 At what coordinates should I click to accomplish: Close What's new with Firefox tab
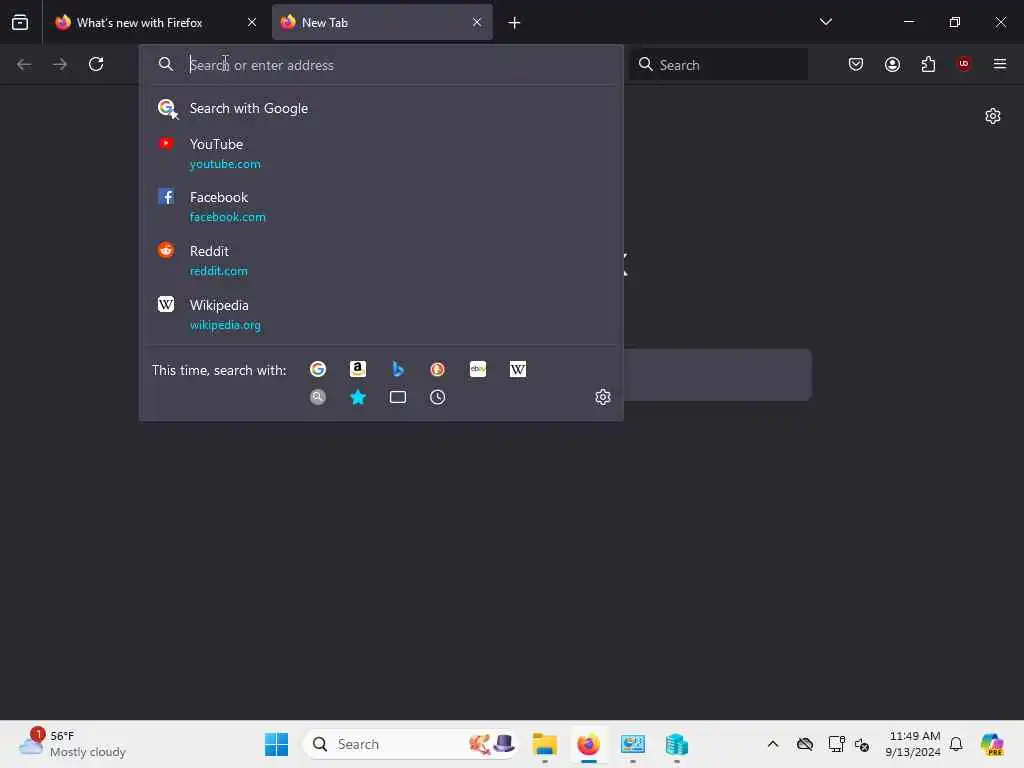pos(251,22)
